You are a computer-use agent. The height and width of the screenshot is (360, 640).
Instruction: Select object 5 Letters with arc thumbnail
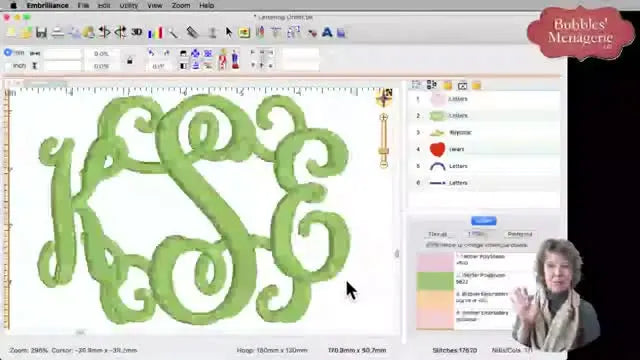coord(484,166)
